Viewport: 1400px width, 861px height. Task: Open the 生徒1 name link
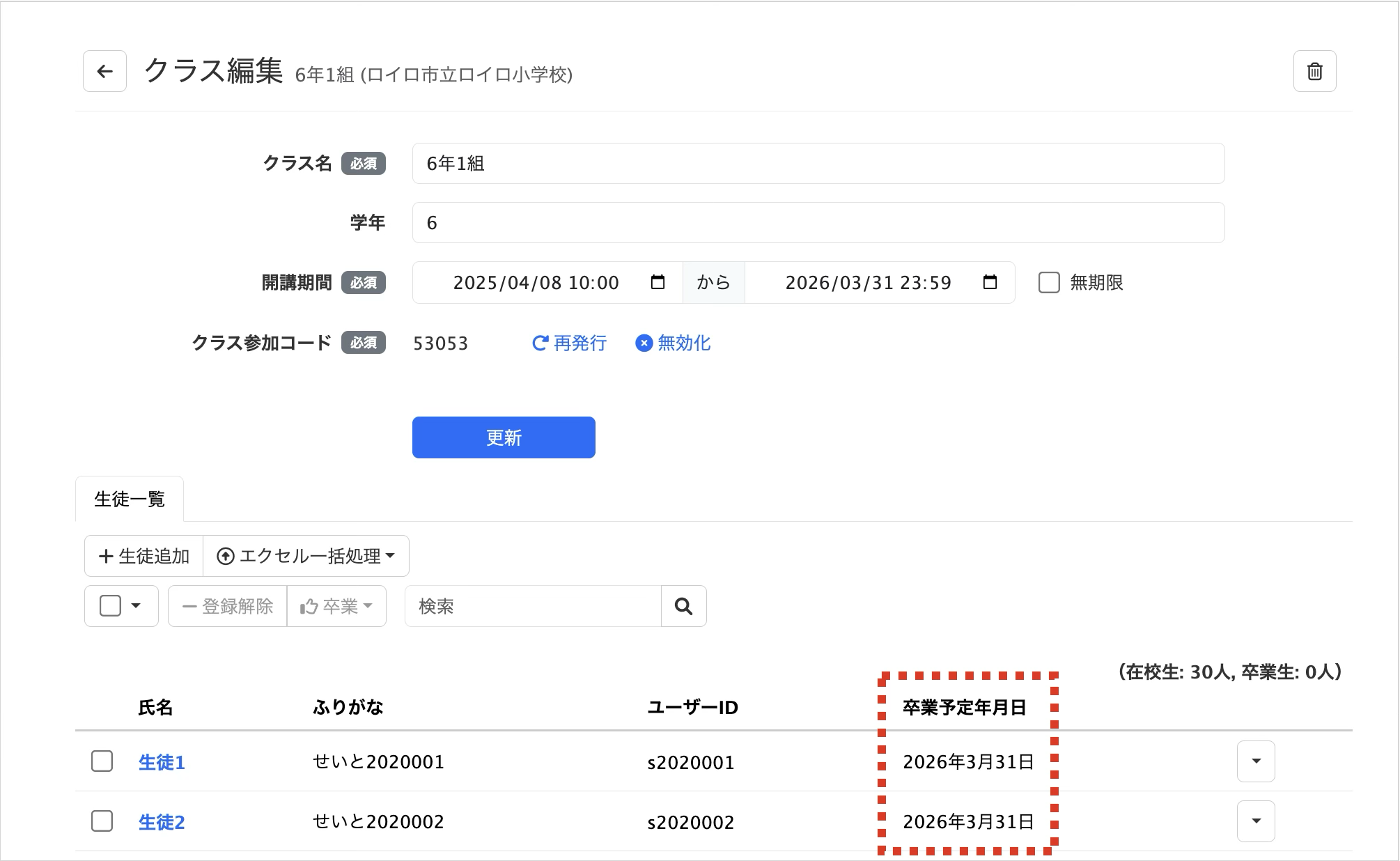click(162, 762)
